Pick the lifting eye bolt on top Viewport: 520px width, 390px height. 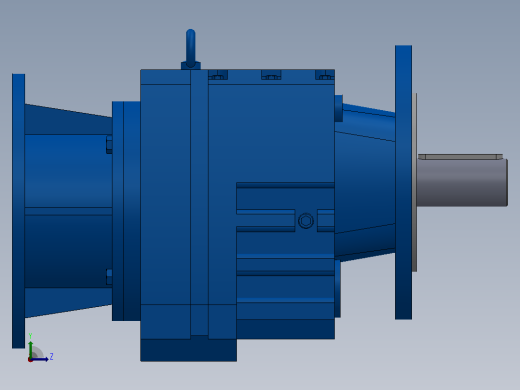(x=191, y=49)
